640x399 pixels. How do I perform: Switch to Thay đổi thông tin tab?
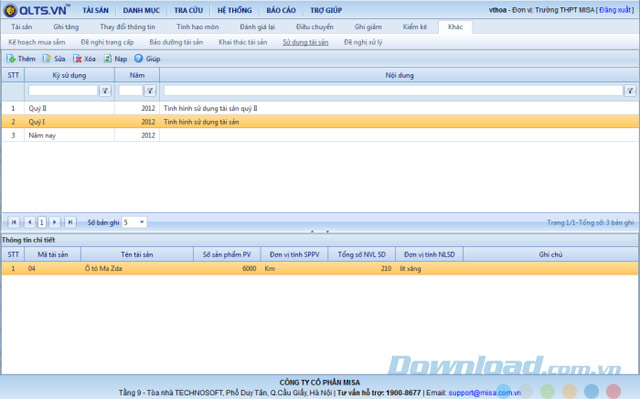127,27
